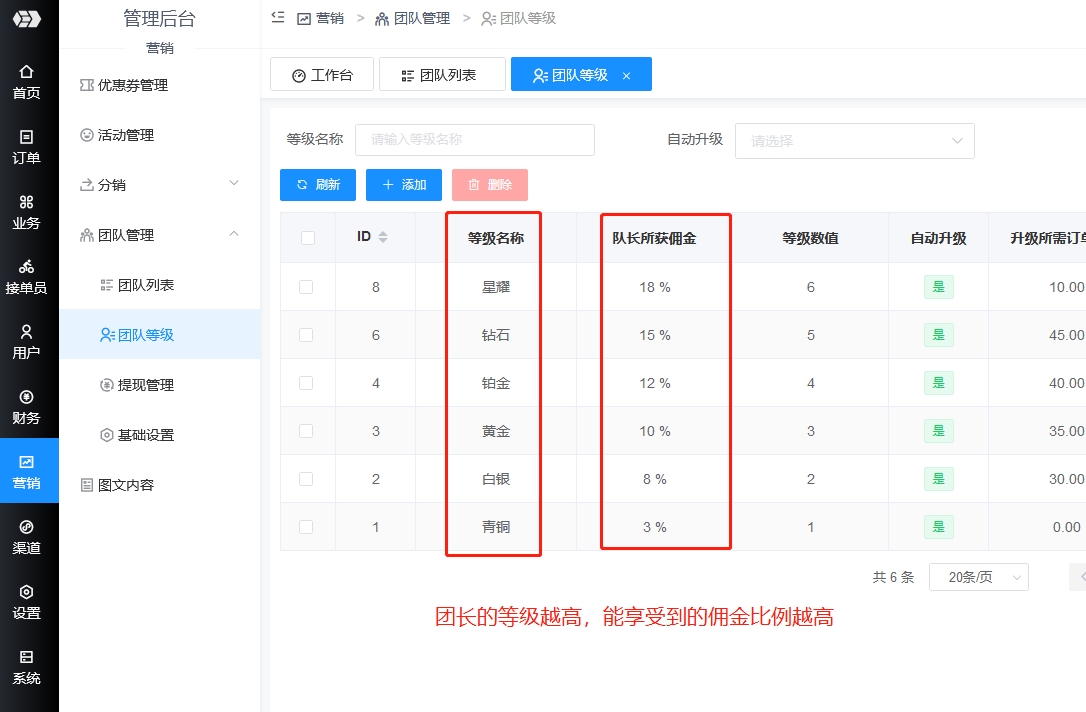Open the 20条/页 page size dropdown
Screen dimensions: 1086x712
click(x=978, y=577)
